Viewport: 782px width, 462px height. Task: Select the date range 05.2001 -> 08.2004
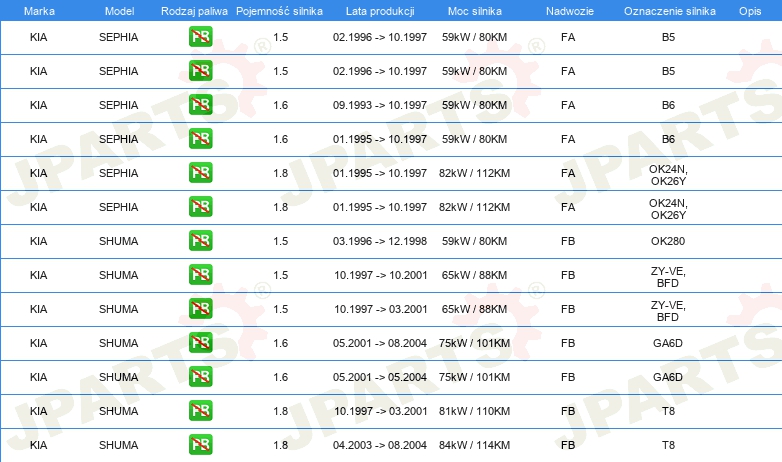380,343
